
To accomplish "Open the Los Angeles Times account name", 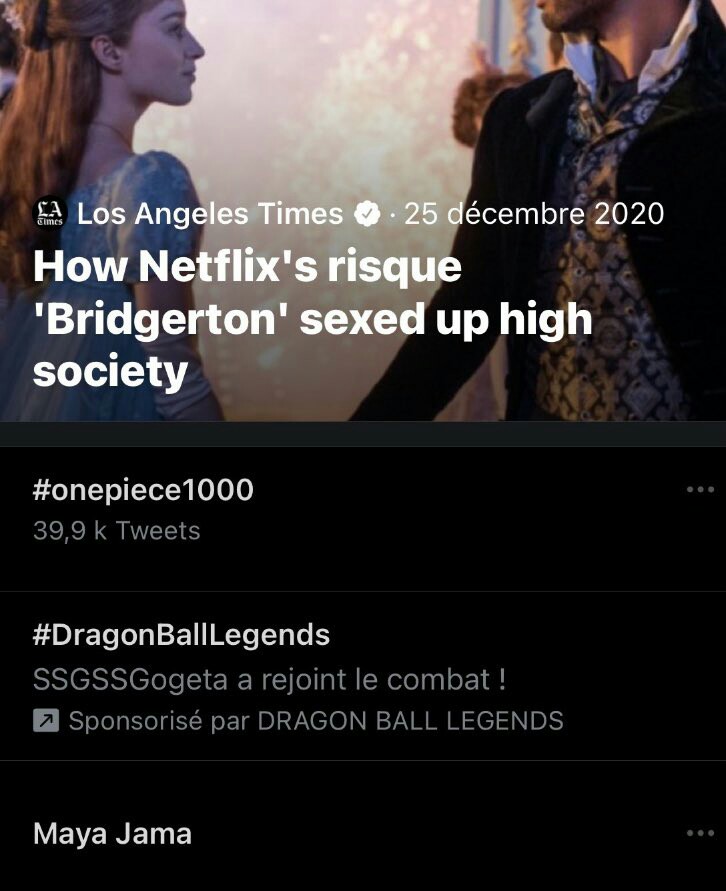I will pos(210,214).
